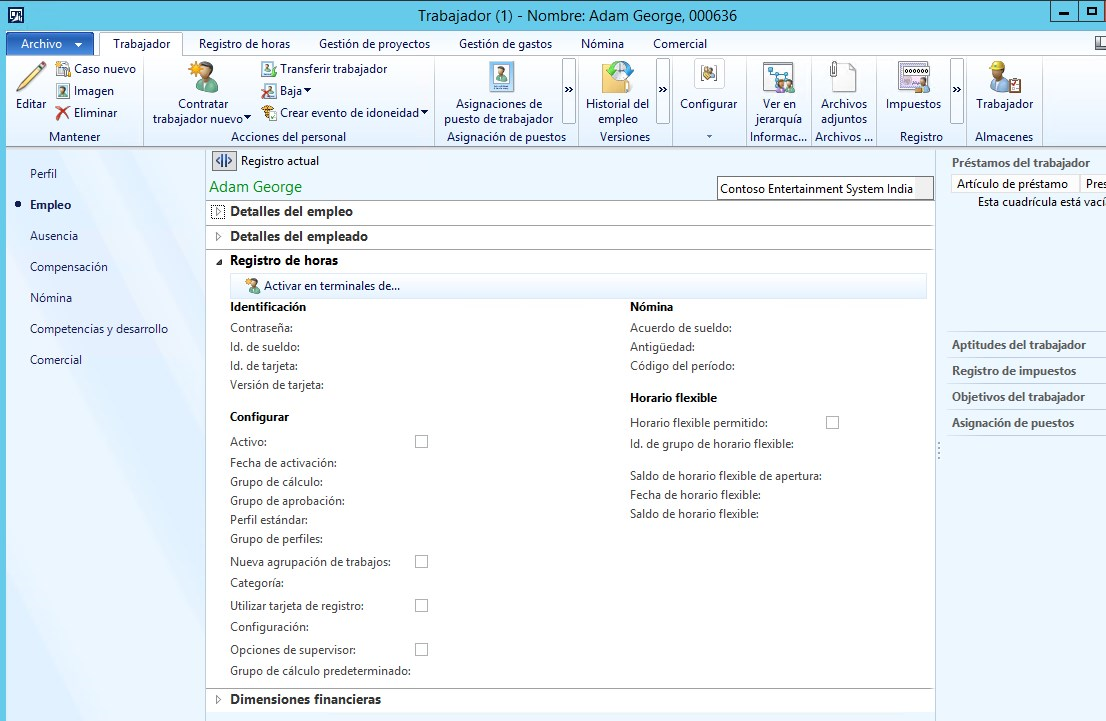The width and height of the screenshot is (1106, 721).
Task: Select Perfil in left navigation
Action: coord(44,174)
